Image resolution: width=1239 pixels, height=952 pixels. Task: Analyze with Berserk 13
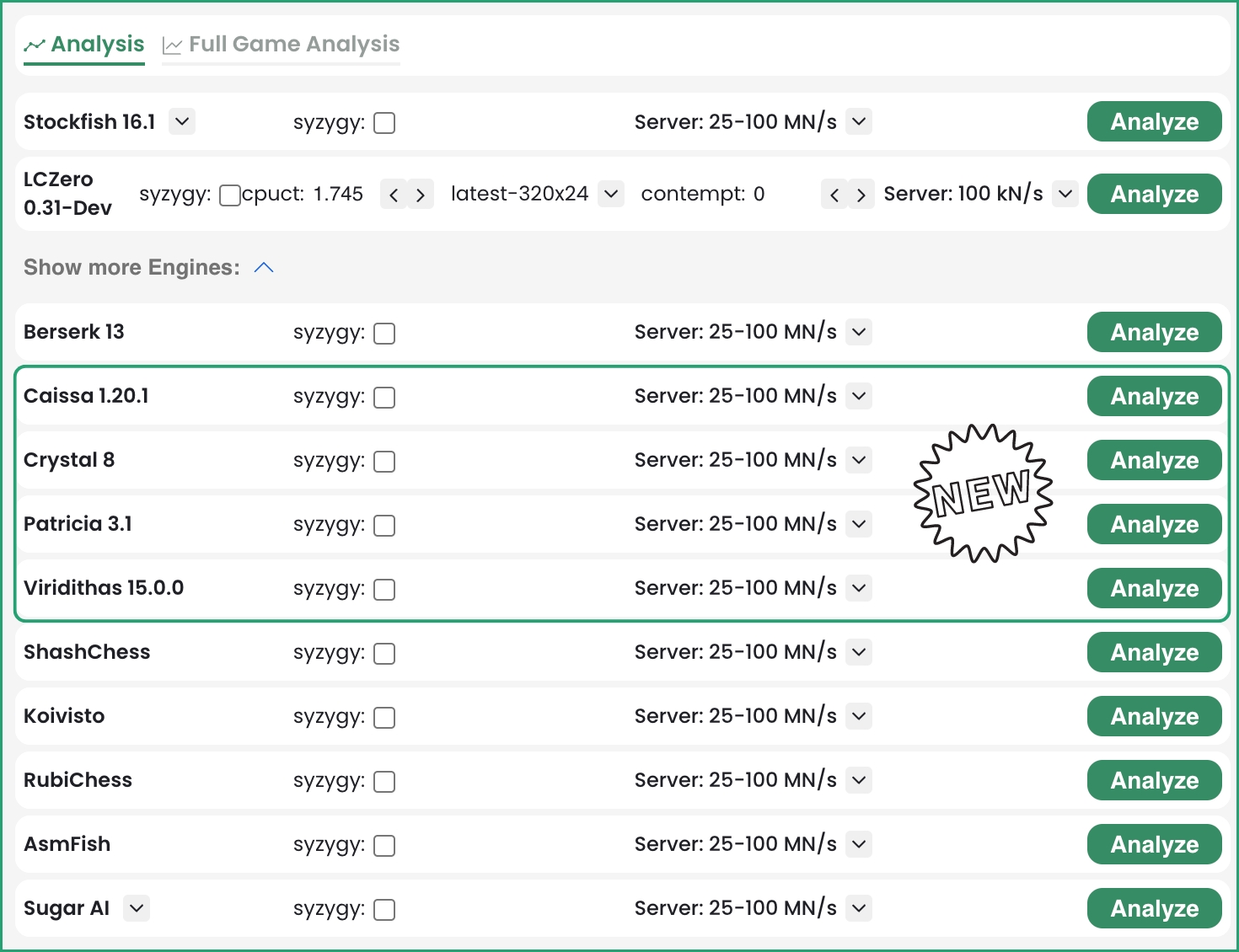click(1154, 332)
